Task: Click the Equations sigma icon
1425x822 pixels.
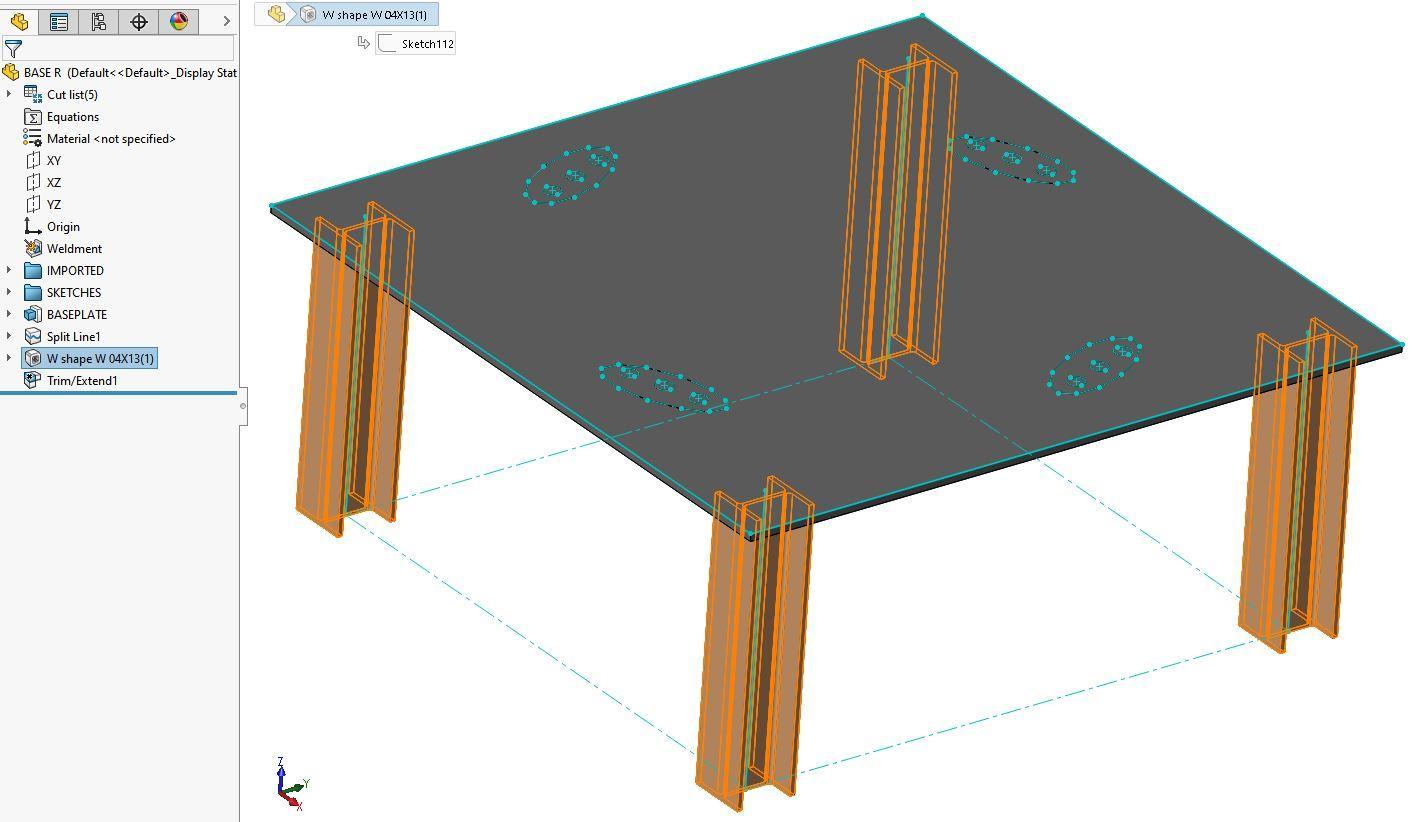Action: point(32,116)
